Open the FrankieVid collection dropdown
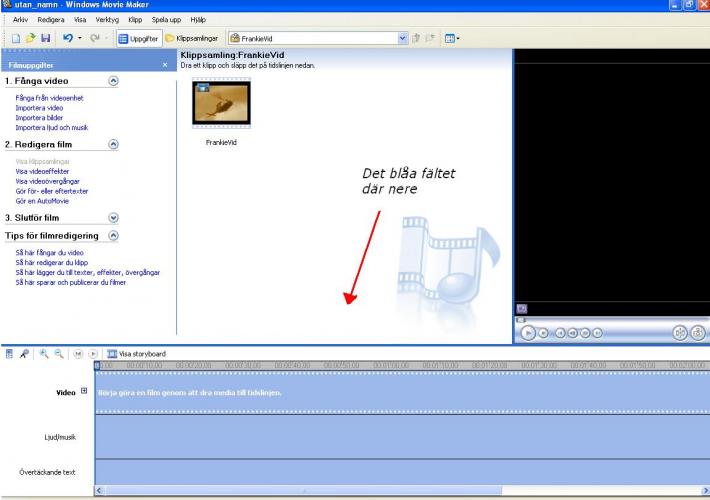This screenshot has height=500, width=710. coord(403,38)
